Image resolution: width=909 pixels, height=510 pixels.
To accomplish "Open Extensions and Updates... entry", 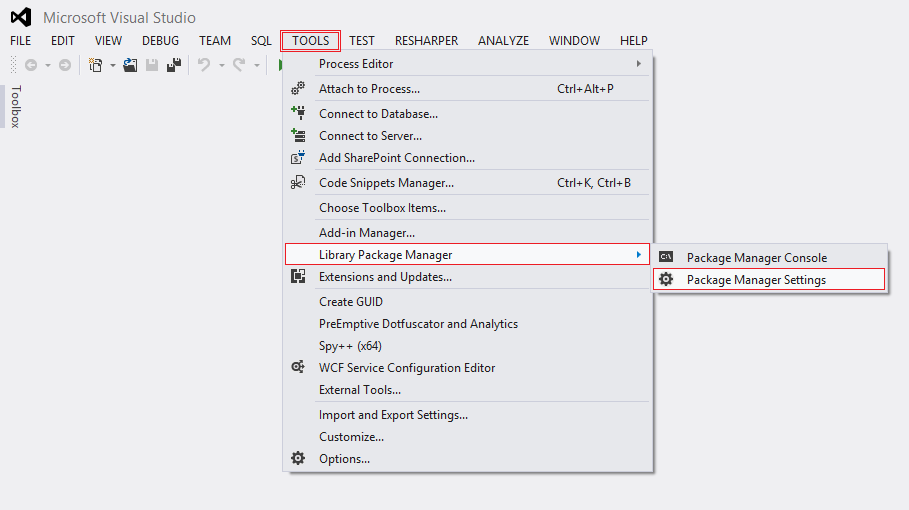I will (467, 277).
